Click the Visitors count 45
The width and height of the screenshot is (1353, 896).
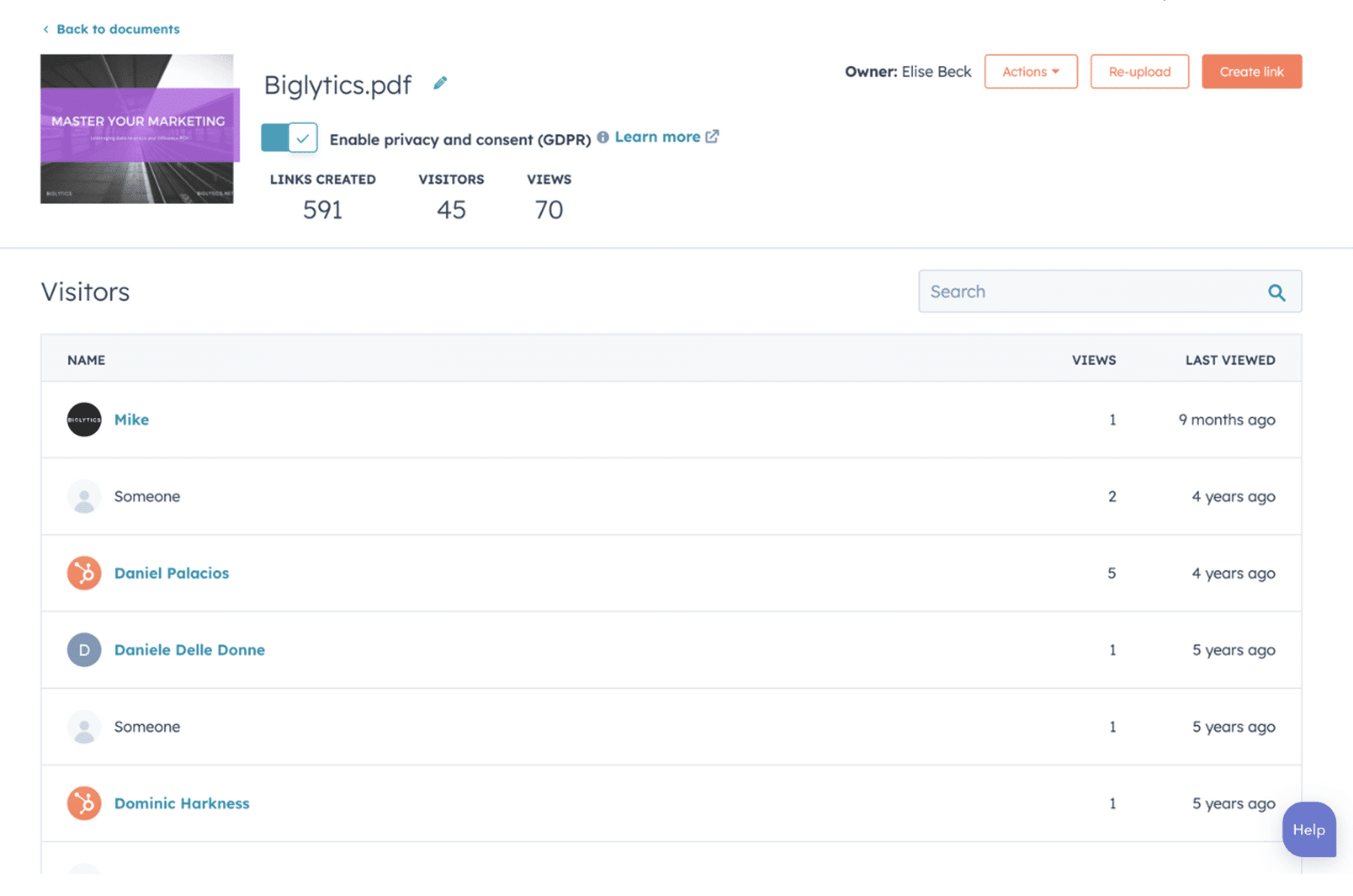tap(451, 210)
